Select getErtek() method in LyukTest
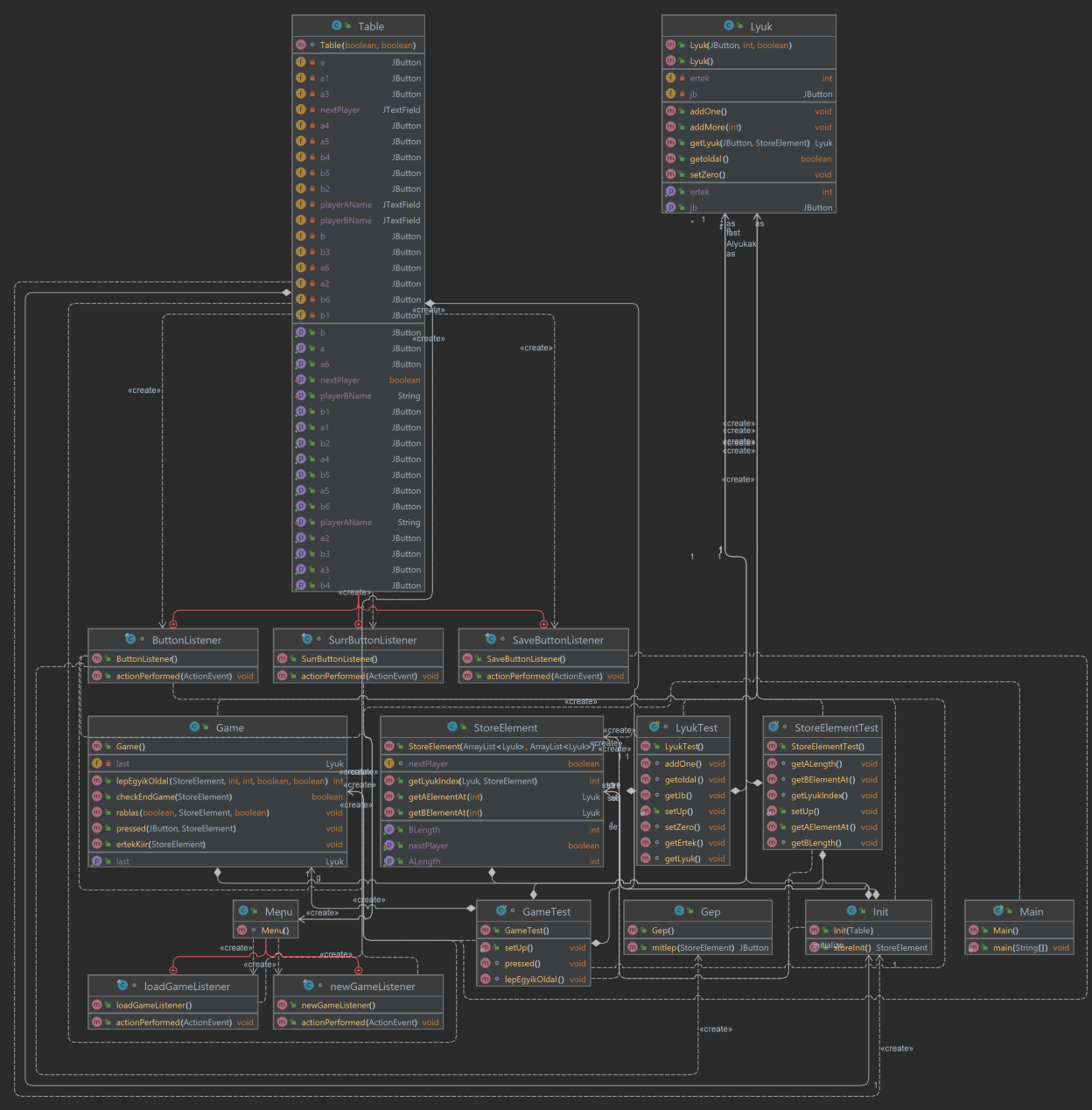This screenshot has height=1110, width=1092. (x=683, y=842)
